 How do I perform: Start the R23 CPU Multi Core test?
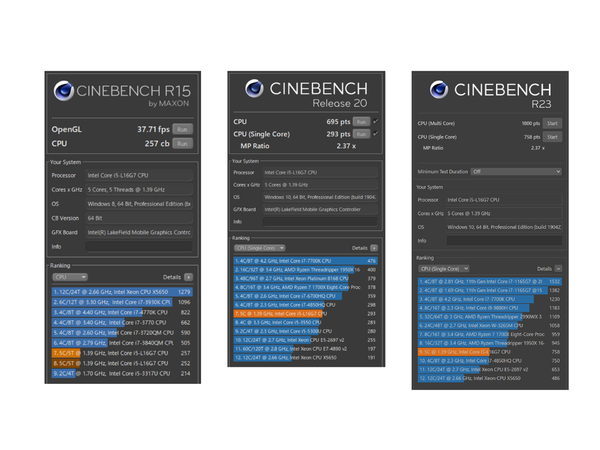(x=552, y=123)
